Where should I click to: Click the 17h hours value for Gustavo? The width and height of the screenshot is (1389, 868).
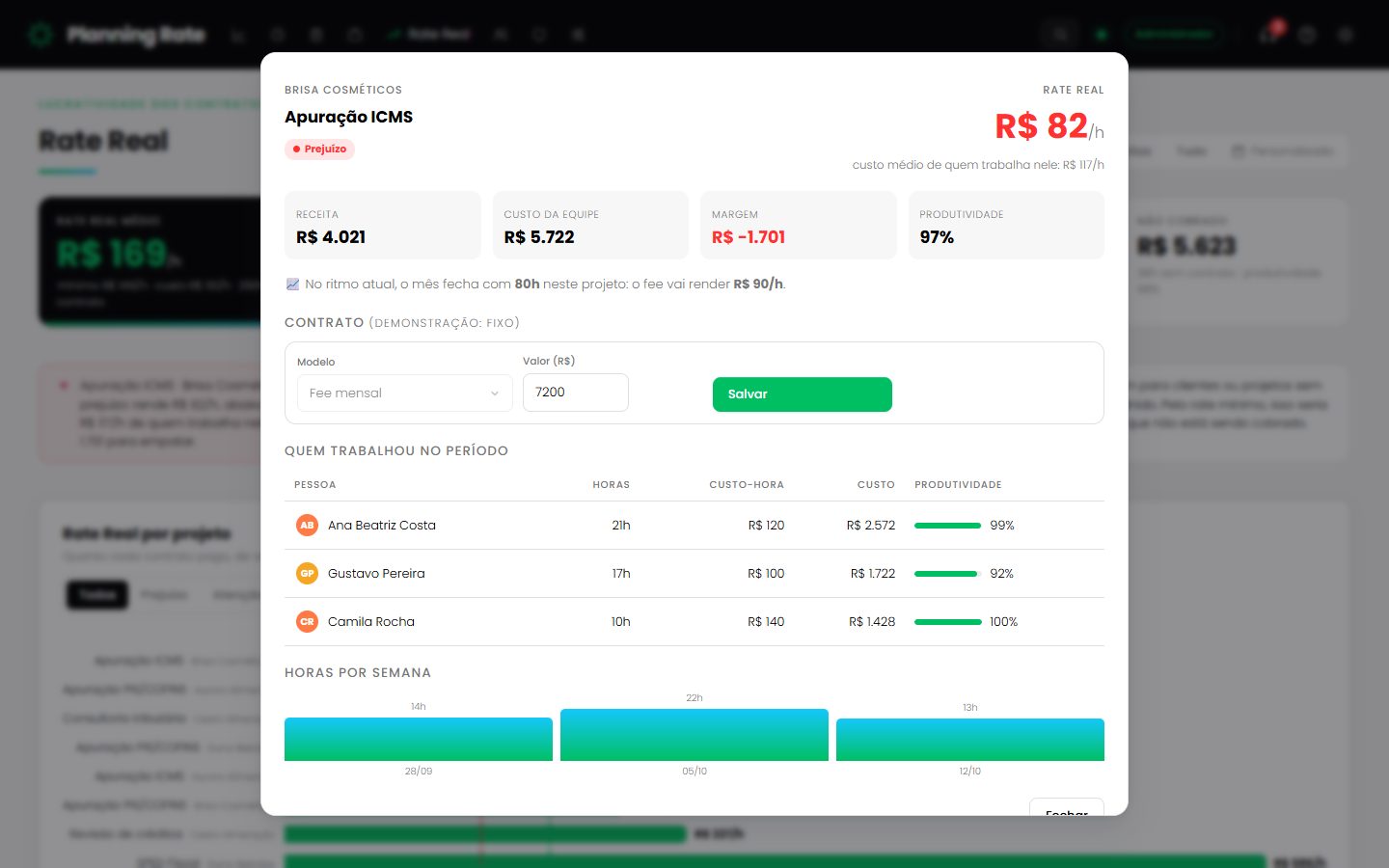(x=621, y=574)
